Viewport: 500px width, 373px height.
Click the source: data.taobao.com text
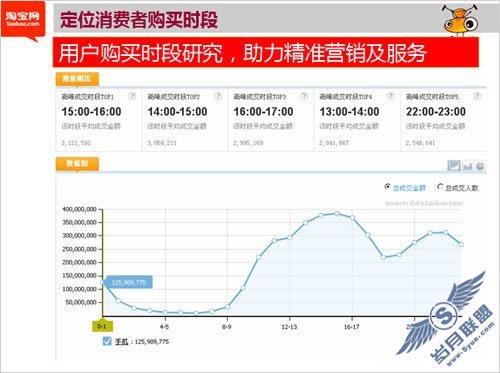(x=424, y=203)
